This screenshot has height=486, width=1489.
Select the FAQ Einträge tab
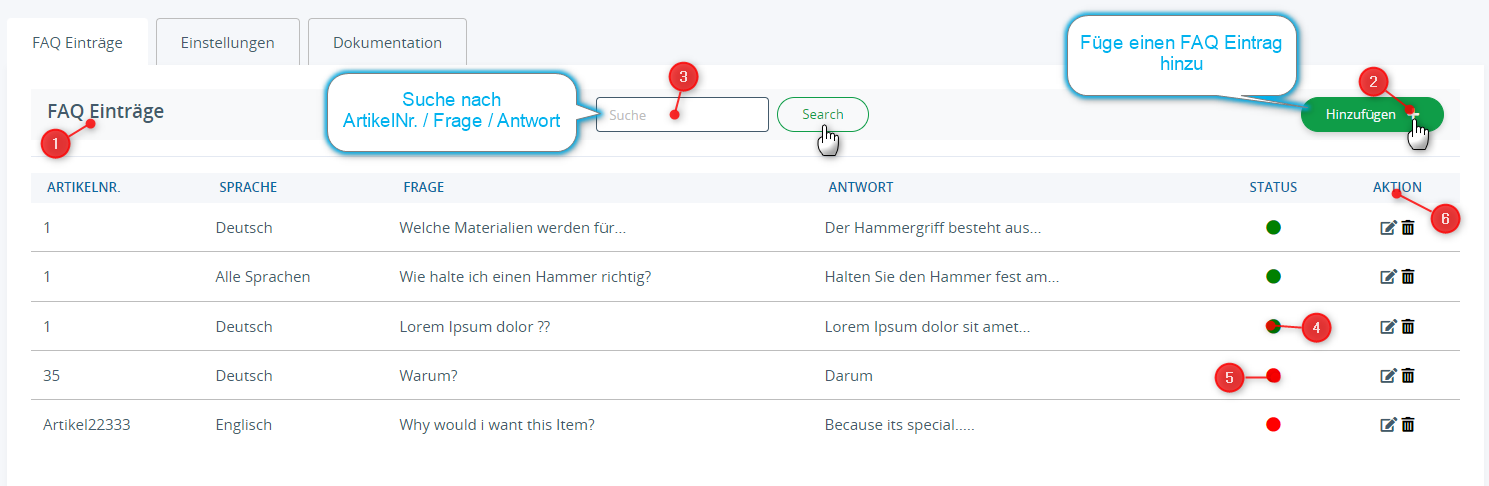[x=78, y=43]
